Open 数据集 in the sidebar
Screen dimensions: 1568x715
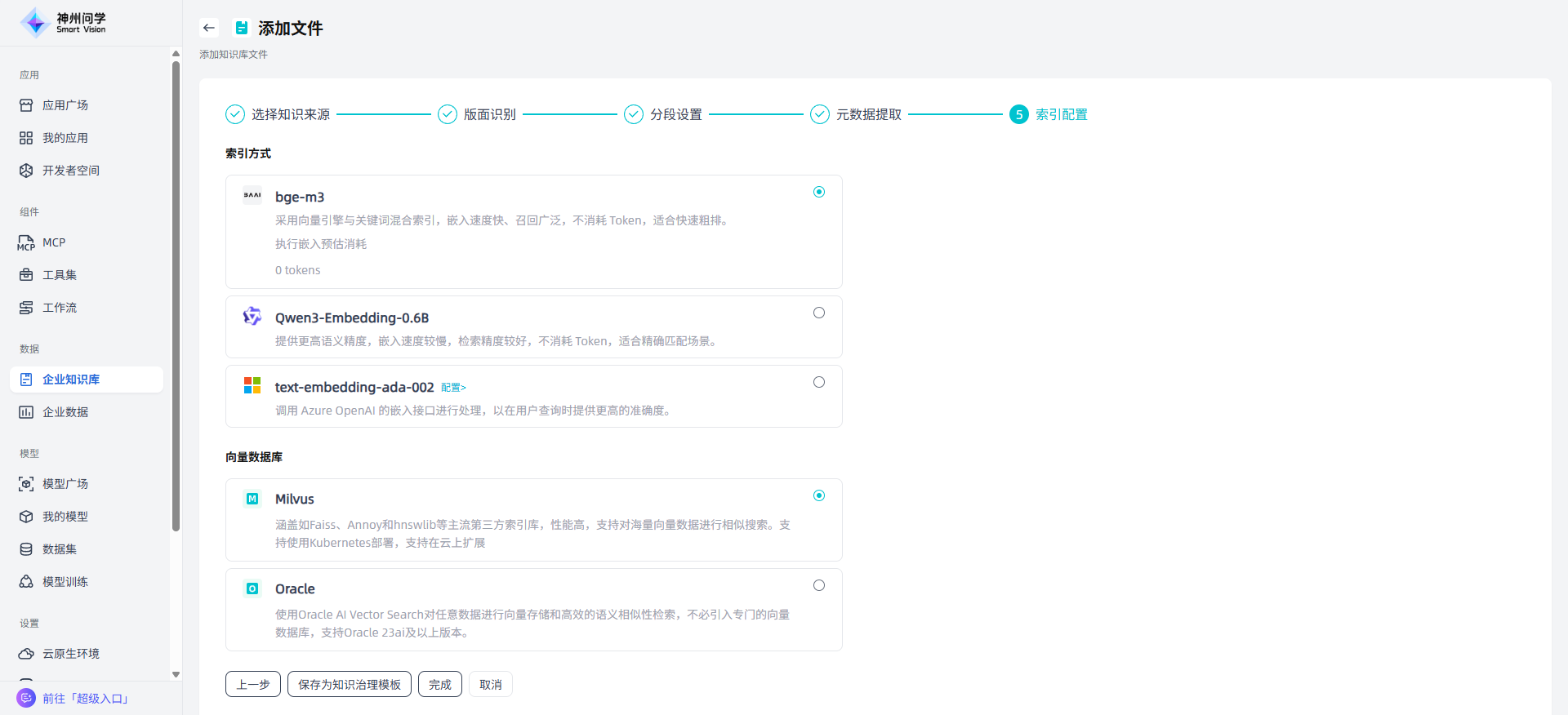tap(59, 549)
